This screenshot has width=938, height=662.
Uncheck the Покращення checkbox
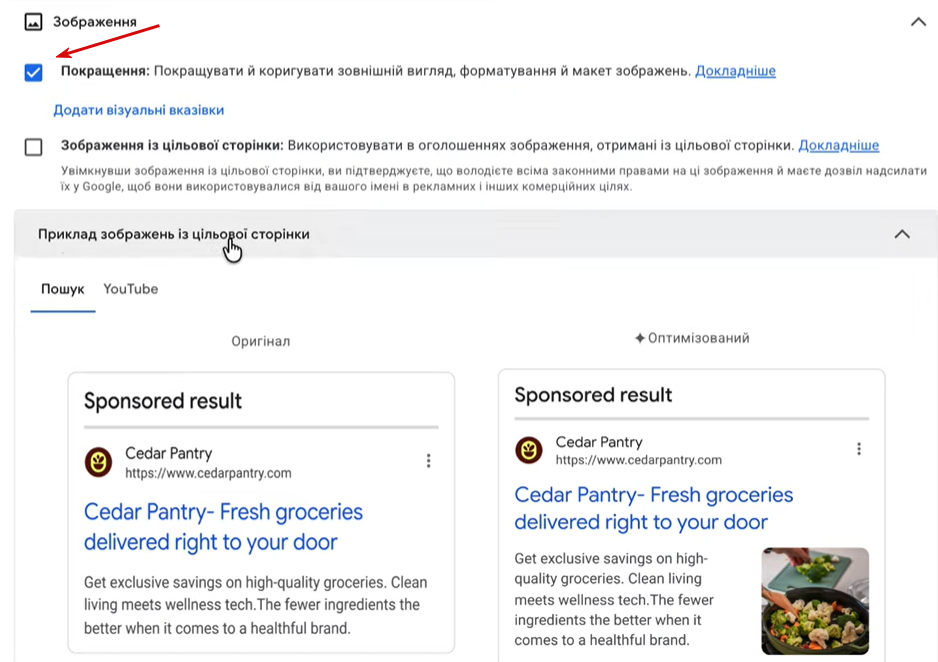click(x=34, y=72)
